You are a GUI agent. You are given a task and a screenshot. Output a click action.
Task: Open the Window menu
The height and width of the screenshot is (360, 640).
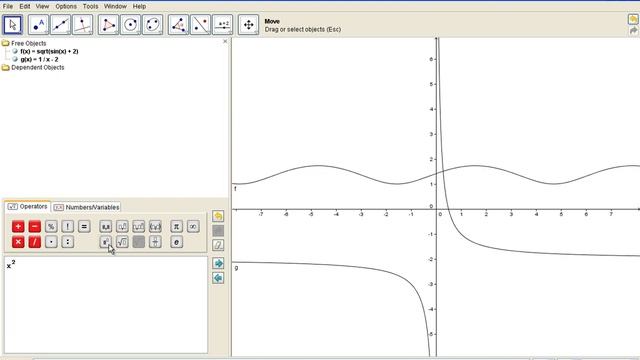pyautogui.click(x=116, y=7)
